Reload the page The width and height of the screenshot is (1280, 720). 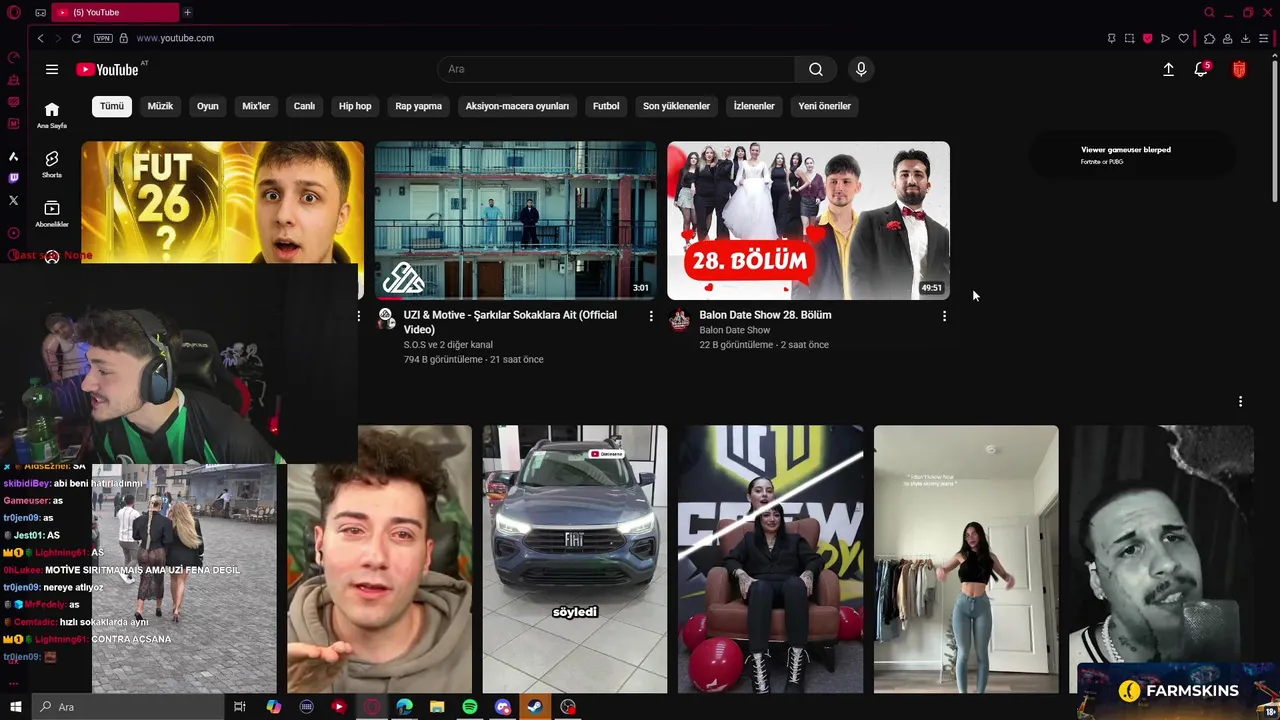tap(76, 38)
